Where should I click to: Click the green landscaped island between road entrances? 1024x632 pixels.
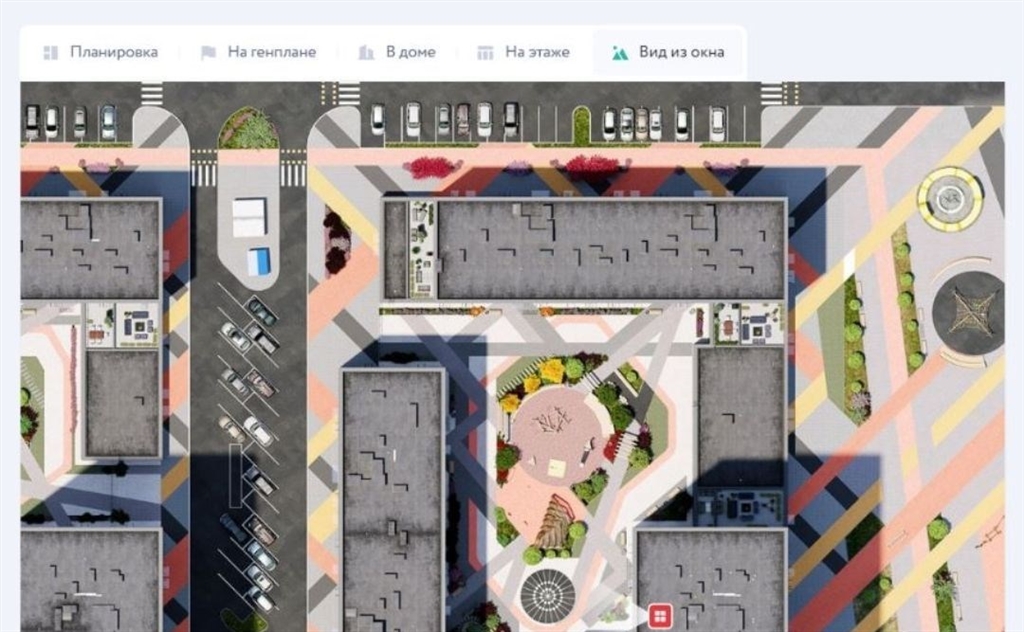click(249, 128)
